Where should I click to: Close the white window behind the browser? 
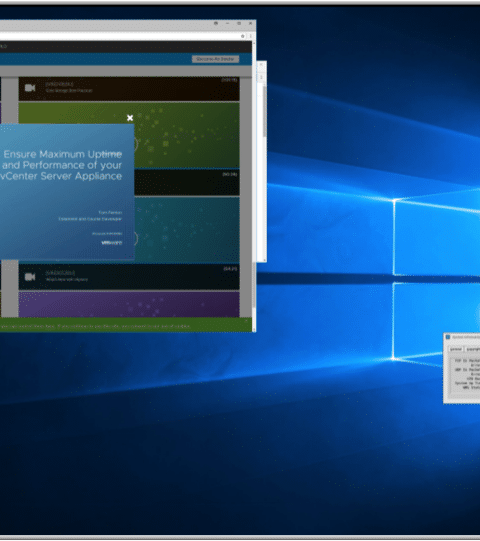(261, 65)
